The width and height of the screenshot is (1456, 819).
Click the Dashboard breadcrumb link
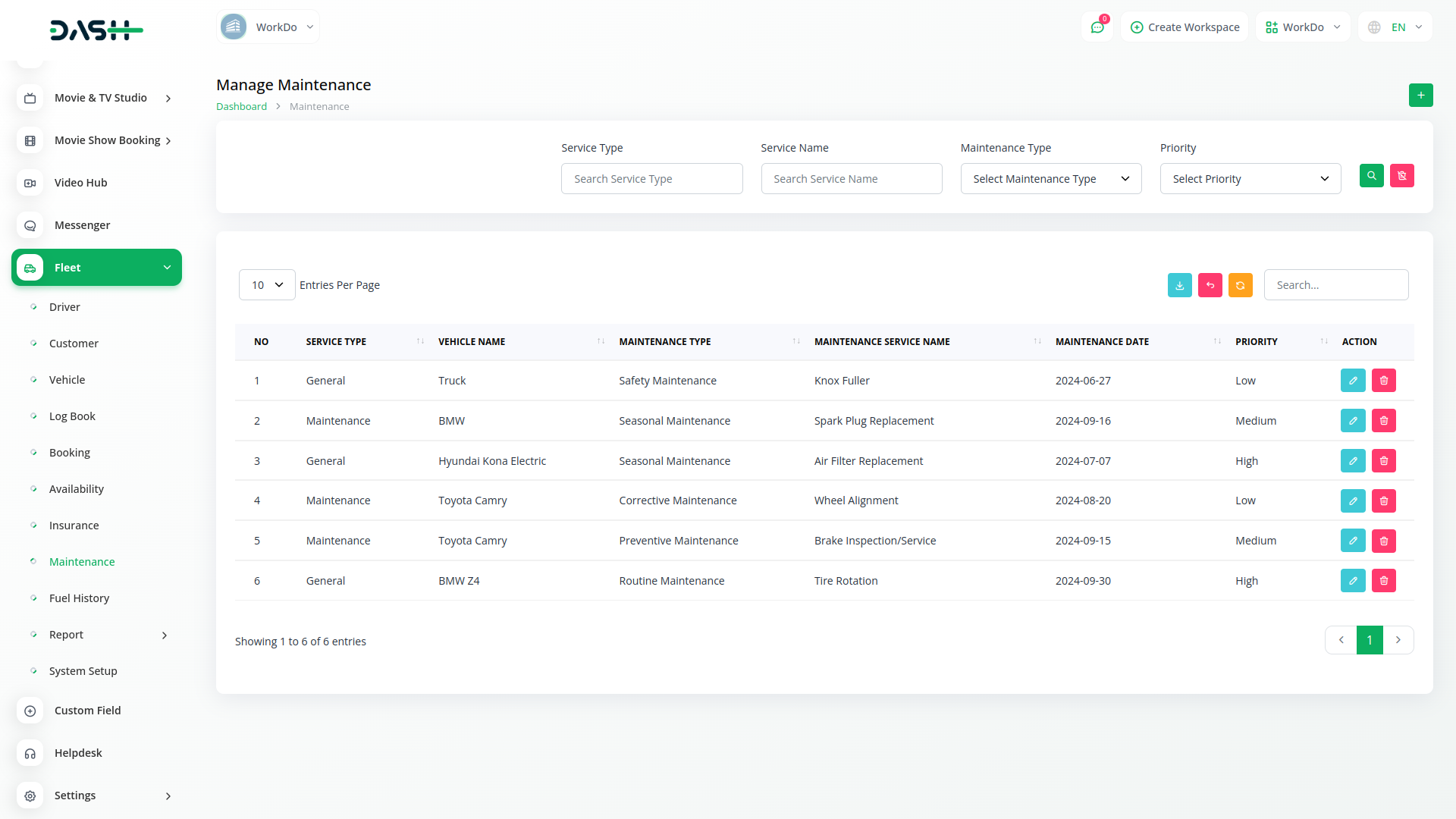241,107
